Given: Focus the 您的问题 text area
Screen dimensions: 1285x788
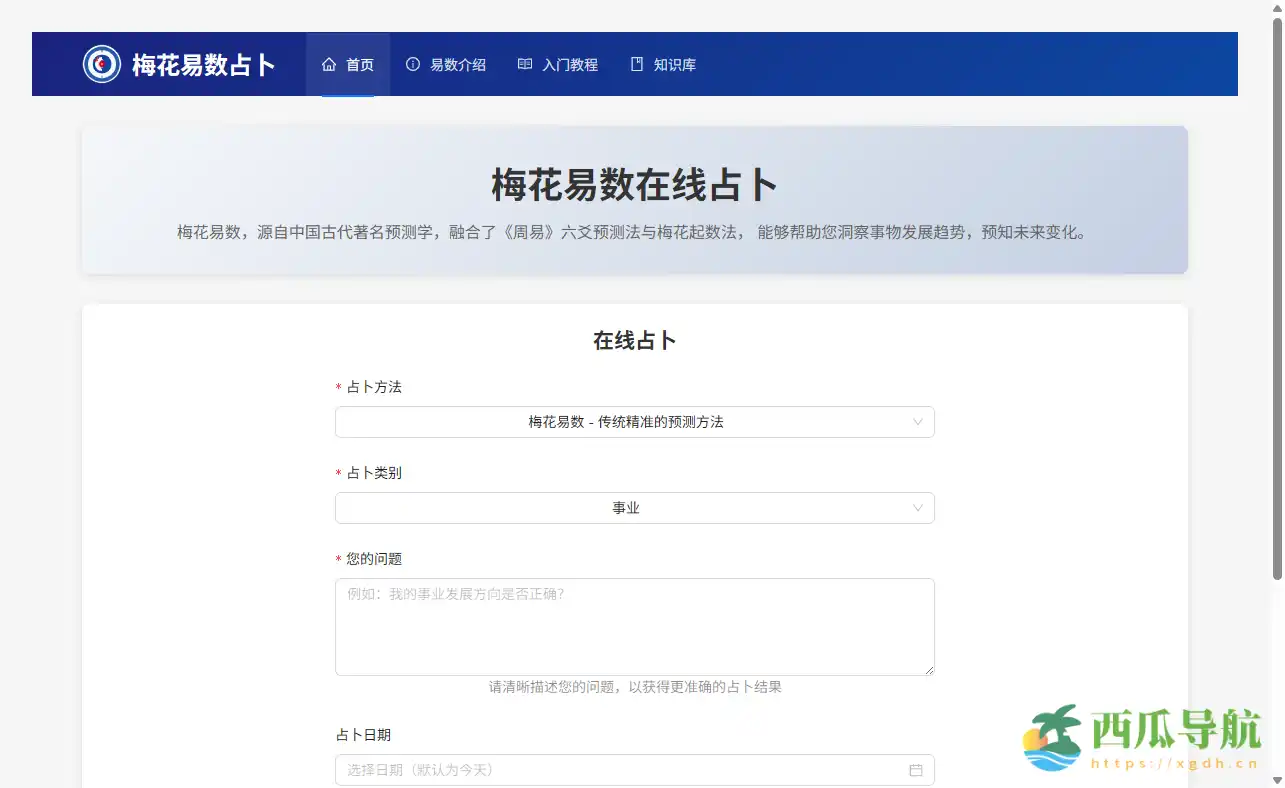Looking at the screenshot, I should point(634,626).
